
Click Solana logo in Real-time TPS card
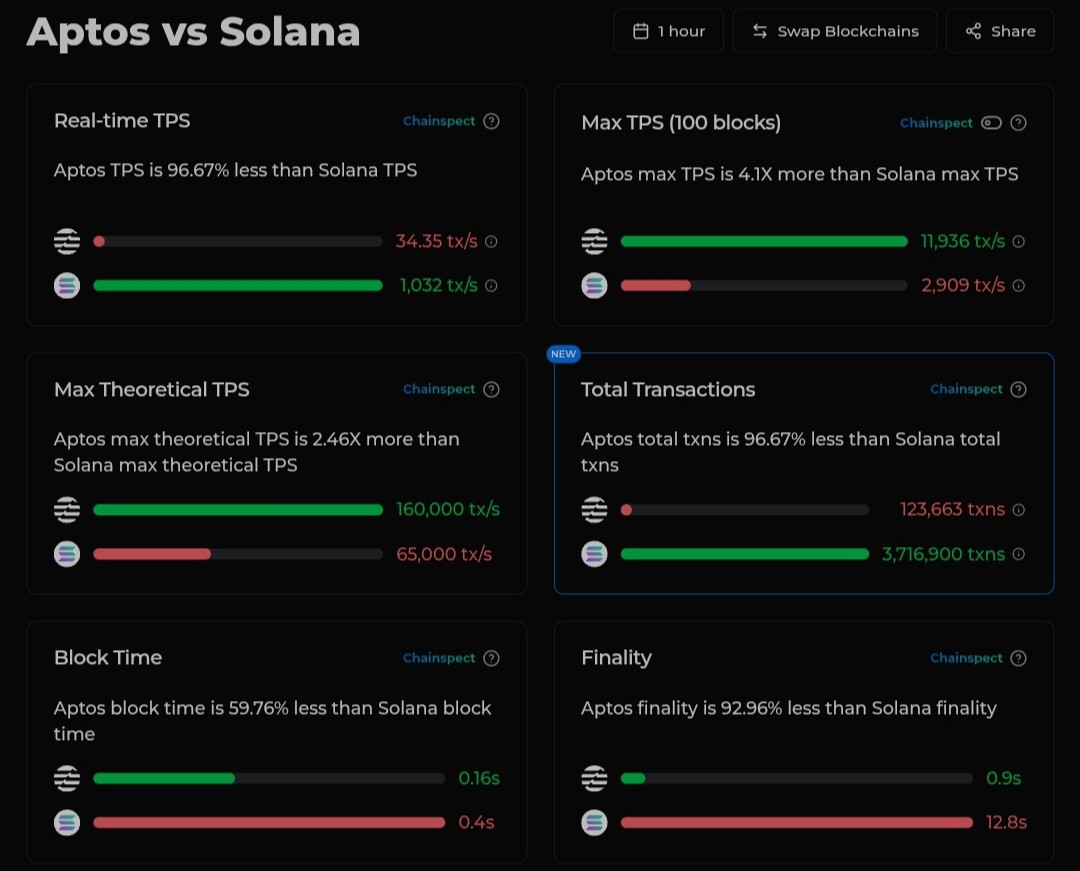(x=67, y=285)
